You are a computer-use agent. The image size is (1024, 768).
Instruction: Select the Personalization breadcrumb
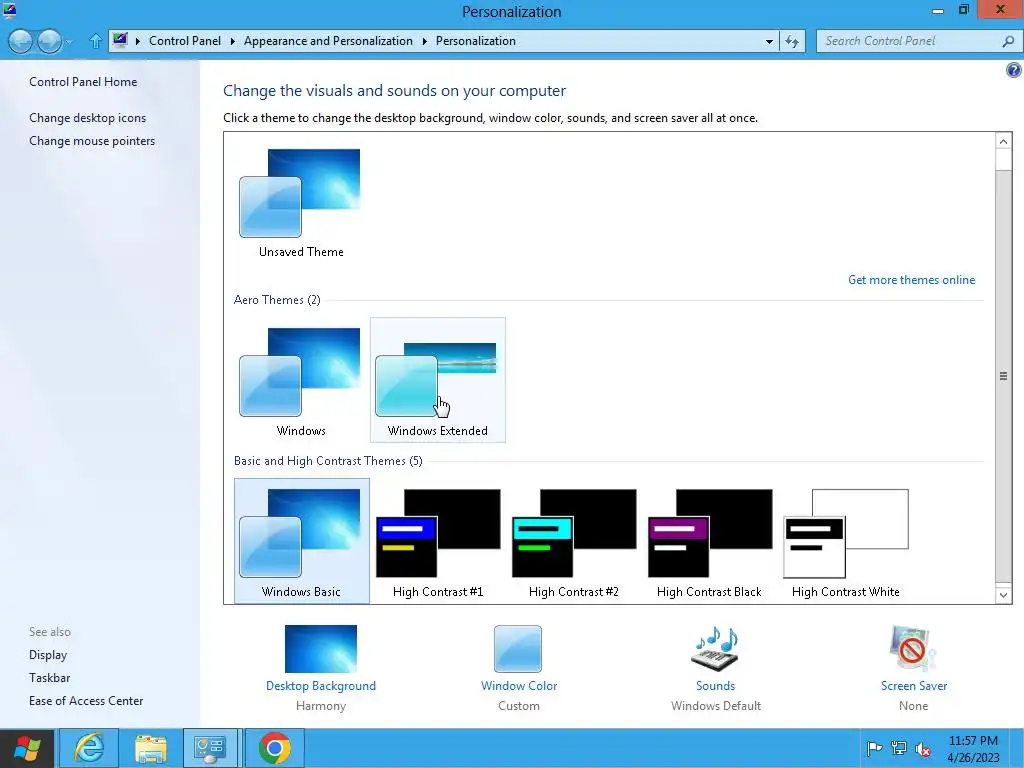pos(475,40)
